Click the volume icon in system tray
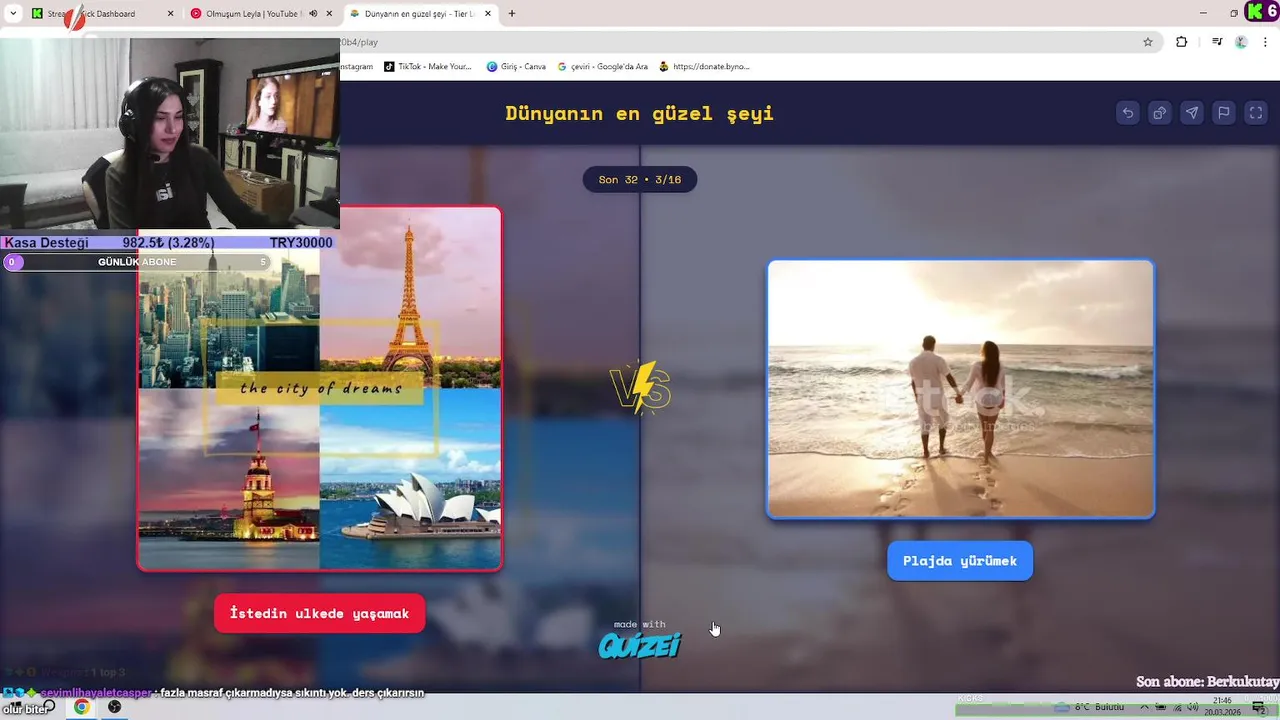 pyautogui.click(x=1193, y=707)
